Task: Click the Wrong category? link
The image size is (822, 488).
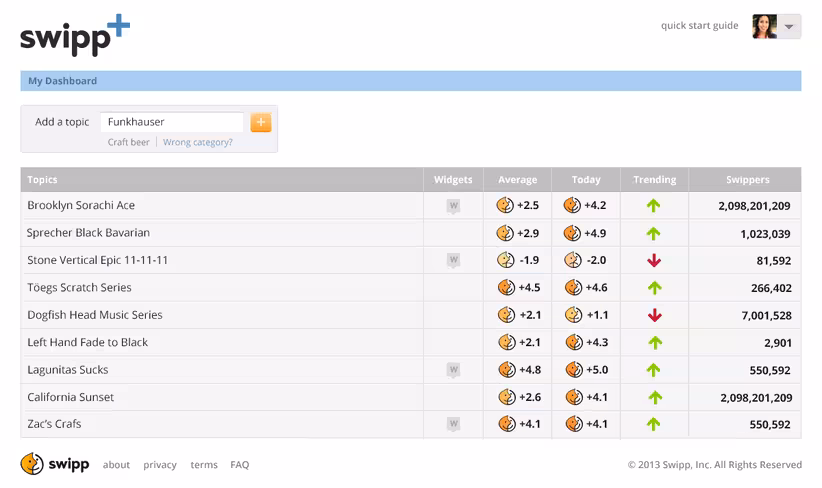Action: pos(198,142)
